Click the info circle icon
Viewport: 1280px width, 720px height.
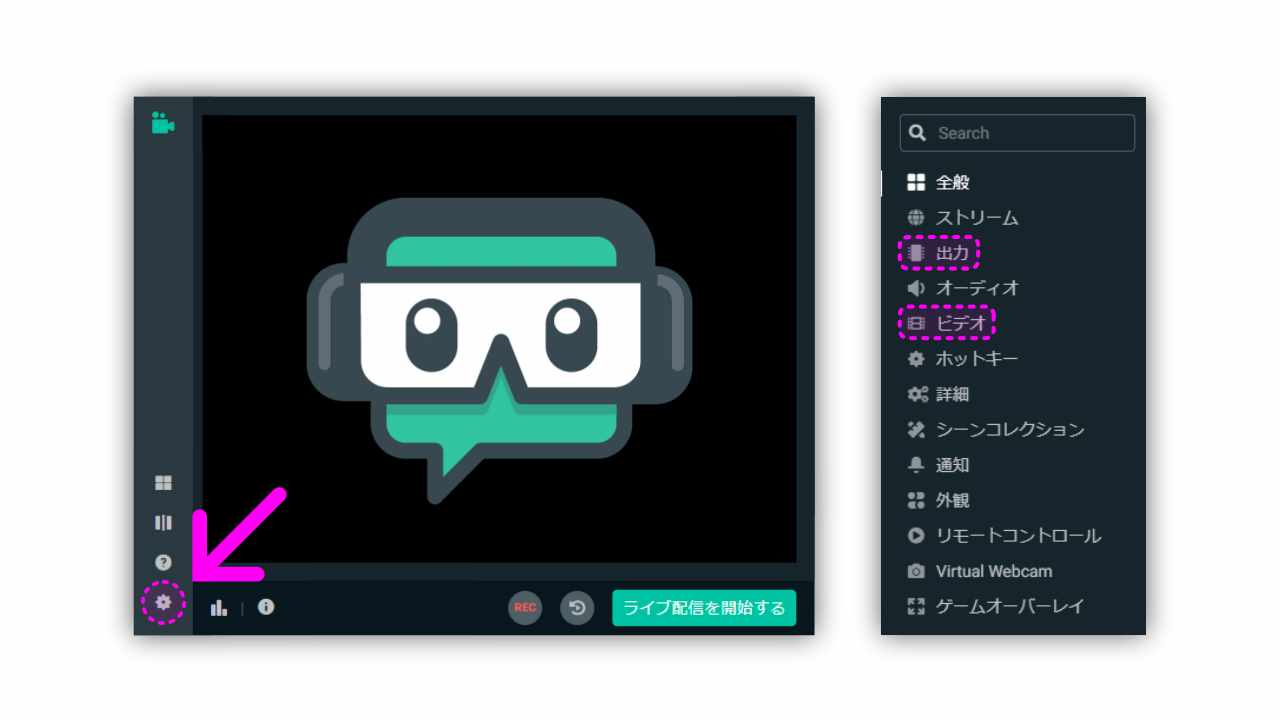click(x=266, y=607)
